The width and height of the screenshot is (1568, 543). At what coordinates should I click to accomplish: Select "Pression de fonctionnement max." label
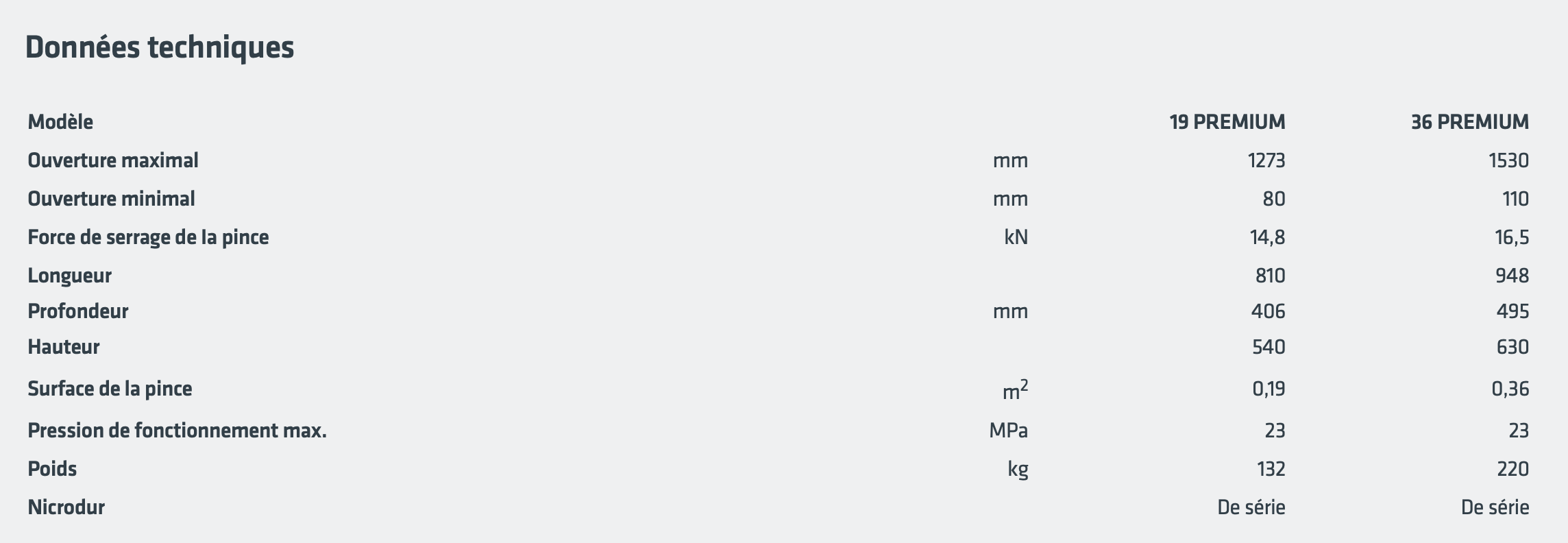(177, 431)
